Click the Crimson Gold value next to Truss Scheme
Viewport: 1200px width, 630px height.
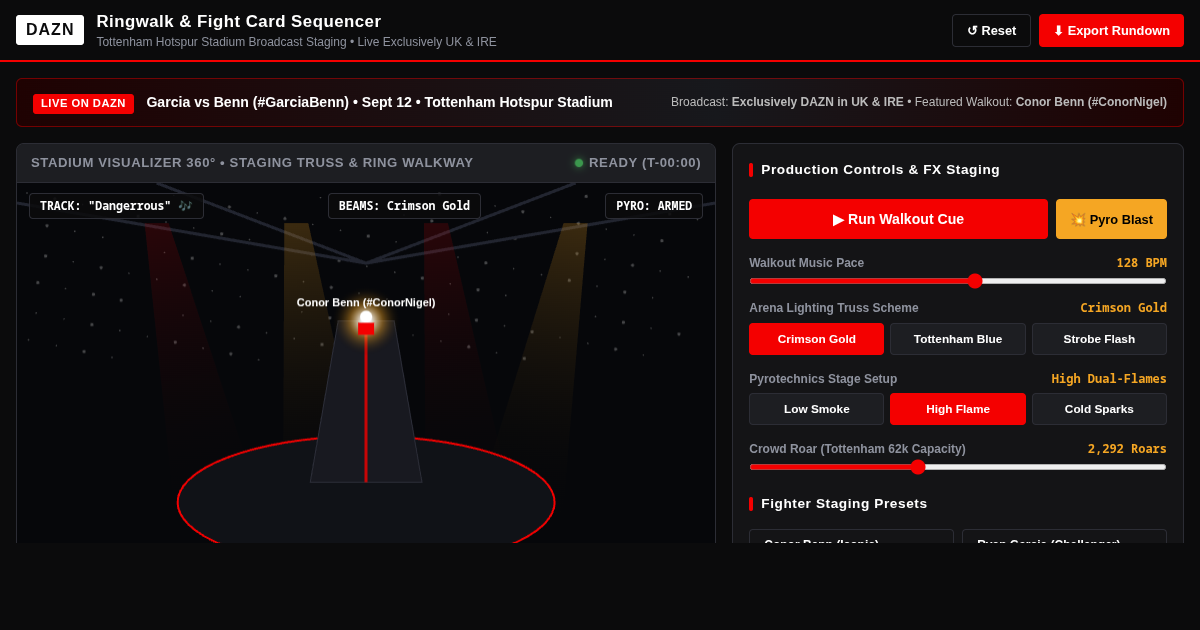1123,308
